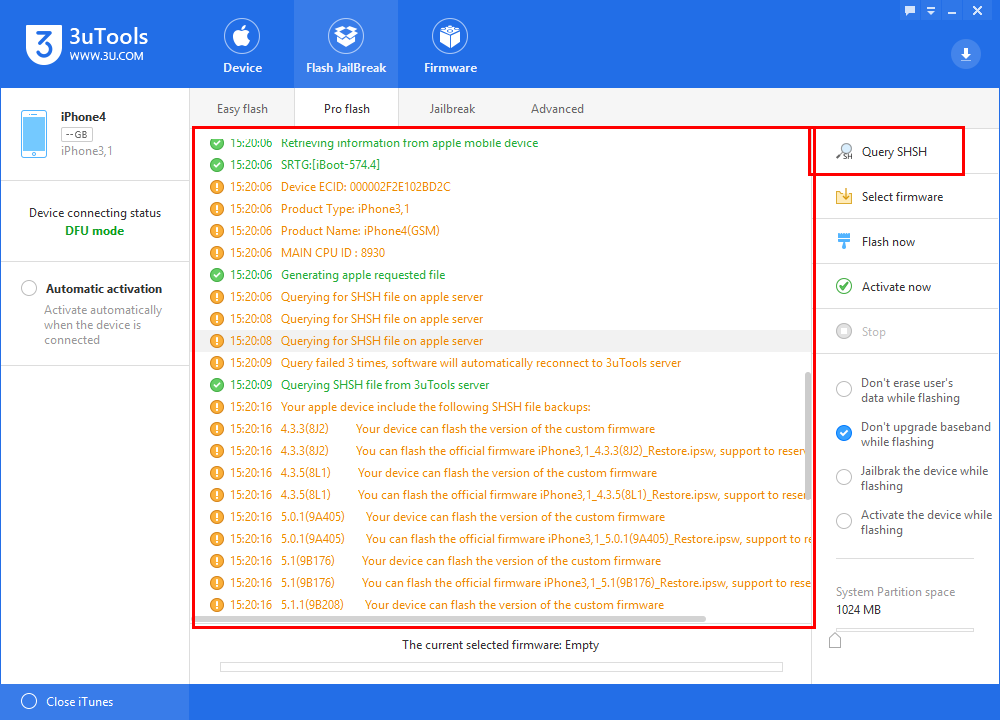Select the 5.1(9B176) official firmware Restore.ipsw row

tap(503, 583)
